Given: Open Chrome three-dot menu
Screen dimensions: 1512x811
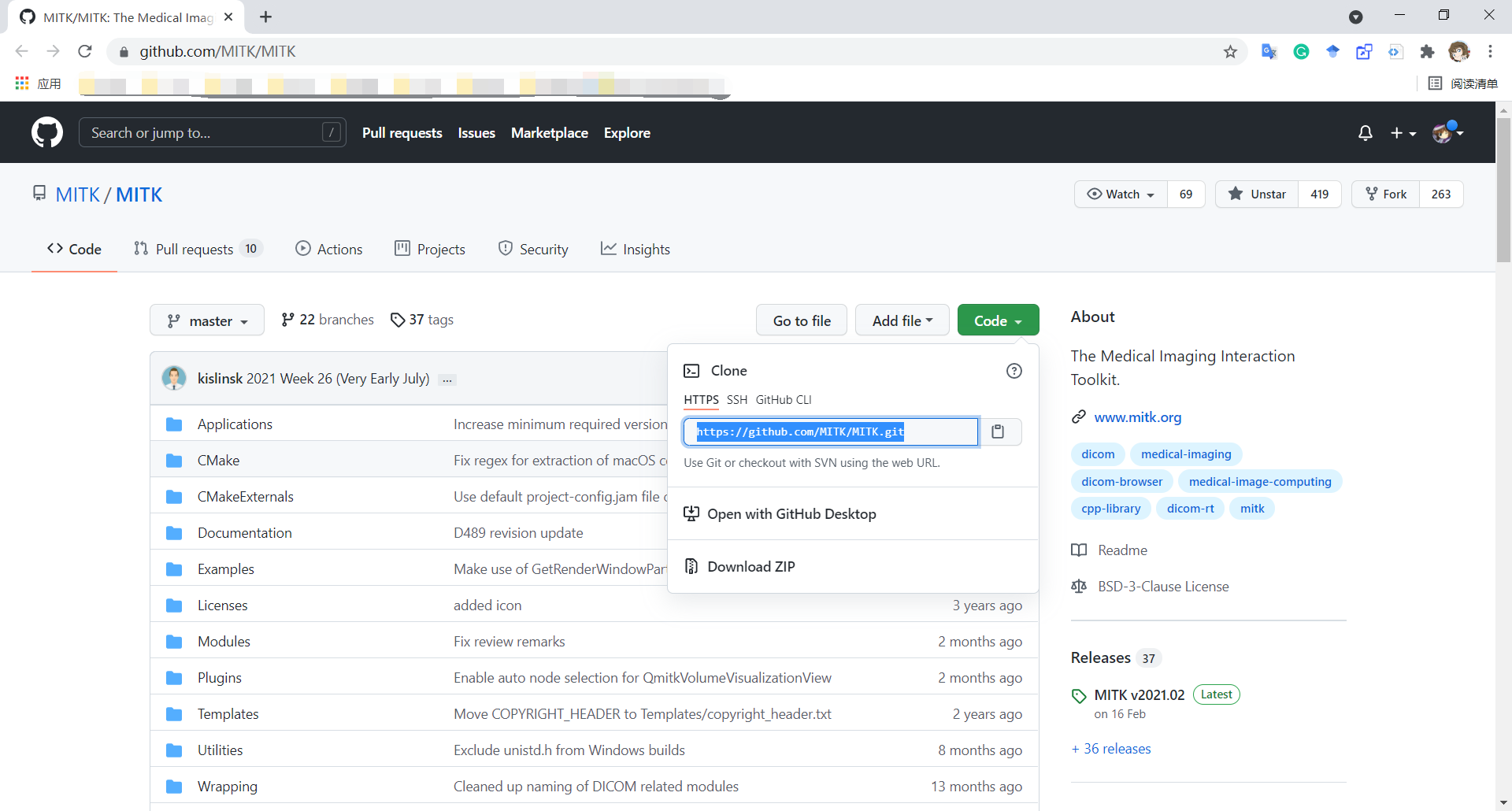Looking at the screenshot, I should point(1490,52).
